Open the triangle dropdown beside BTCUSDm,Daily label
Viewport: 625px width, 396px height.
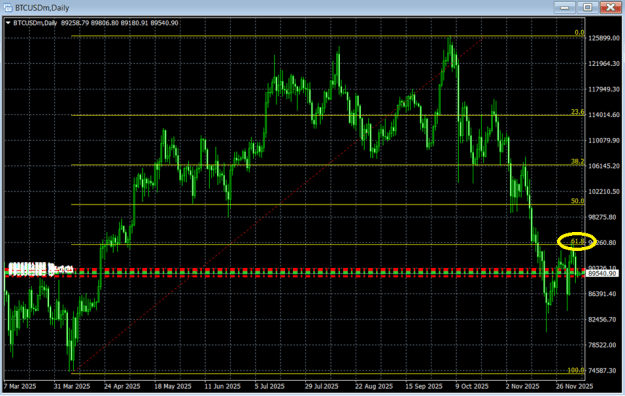(8, 23)
